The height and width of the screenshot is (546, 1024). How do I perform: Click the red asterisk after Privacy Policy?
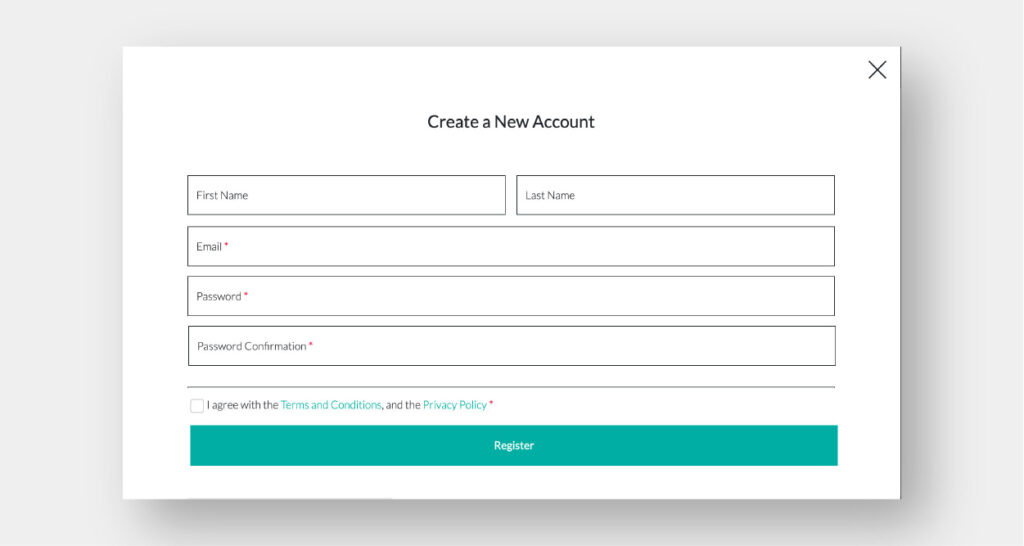pyautogui.click(x=491, y=404)
